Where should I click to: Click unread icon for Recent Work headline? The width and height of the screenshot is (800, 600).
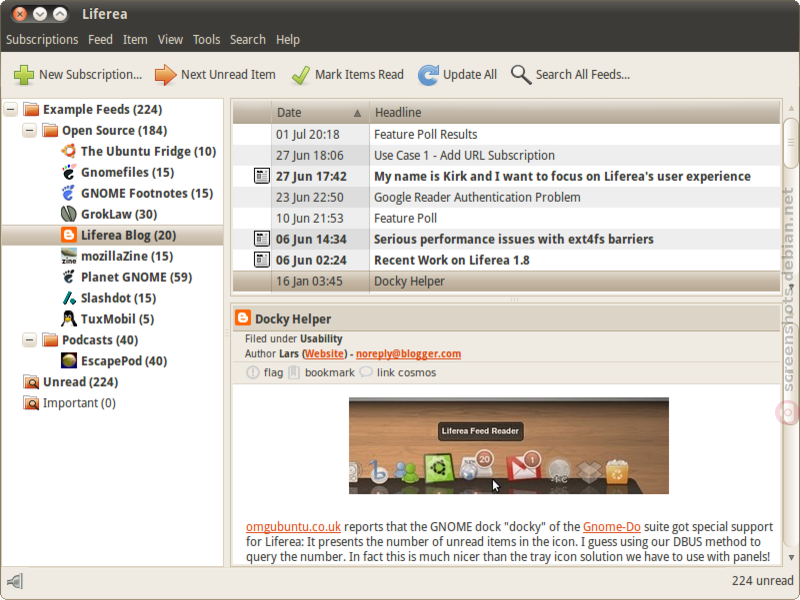[x=262, y=260]
